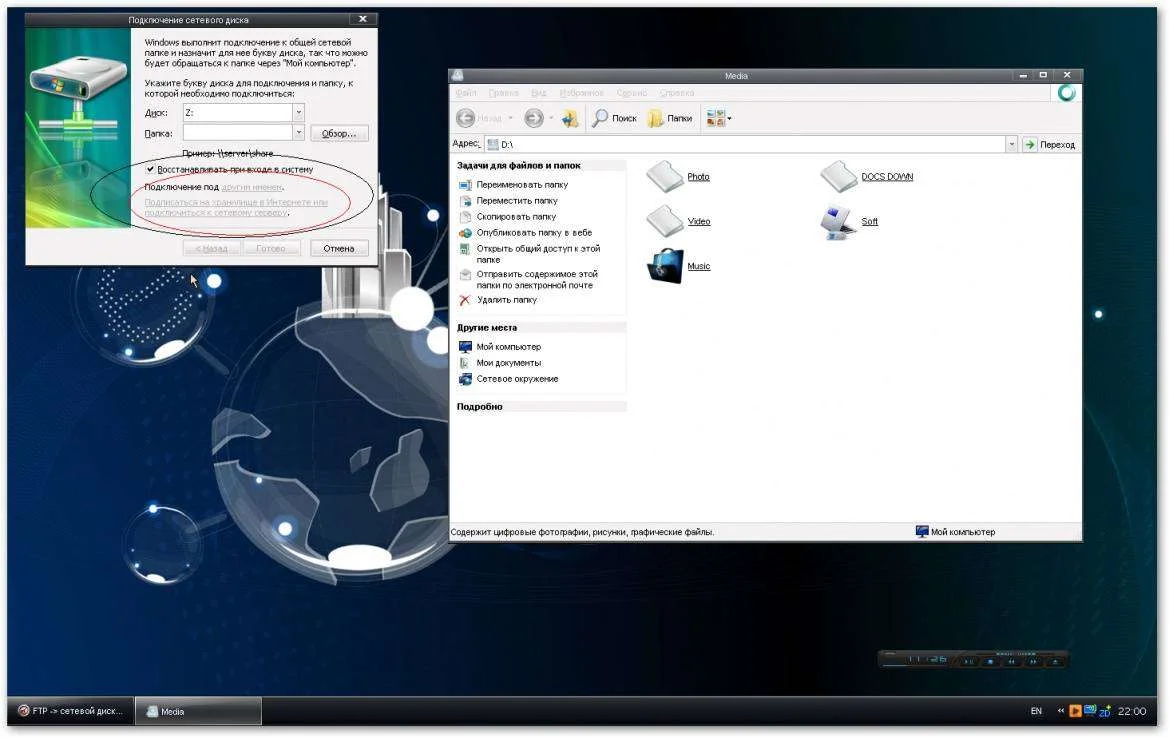The image size is (1169, 738).
Task: Click the Back arrow in Media window
Action: point(466,118)
